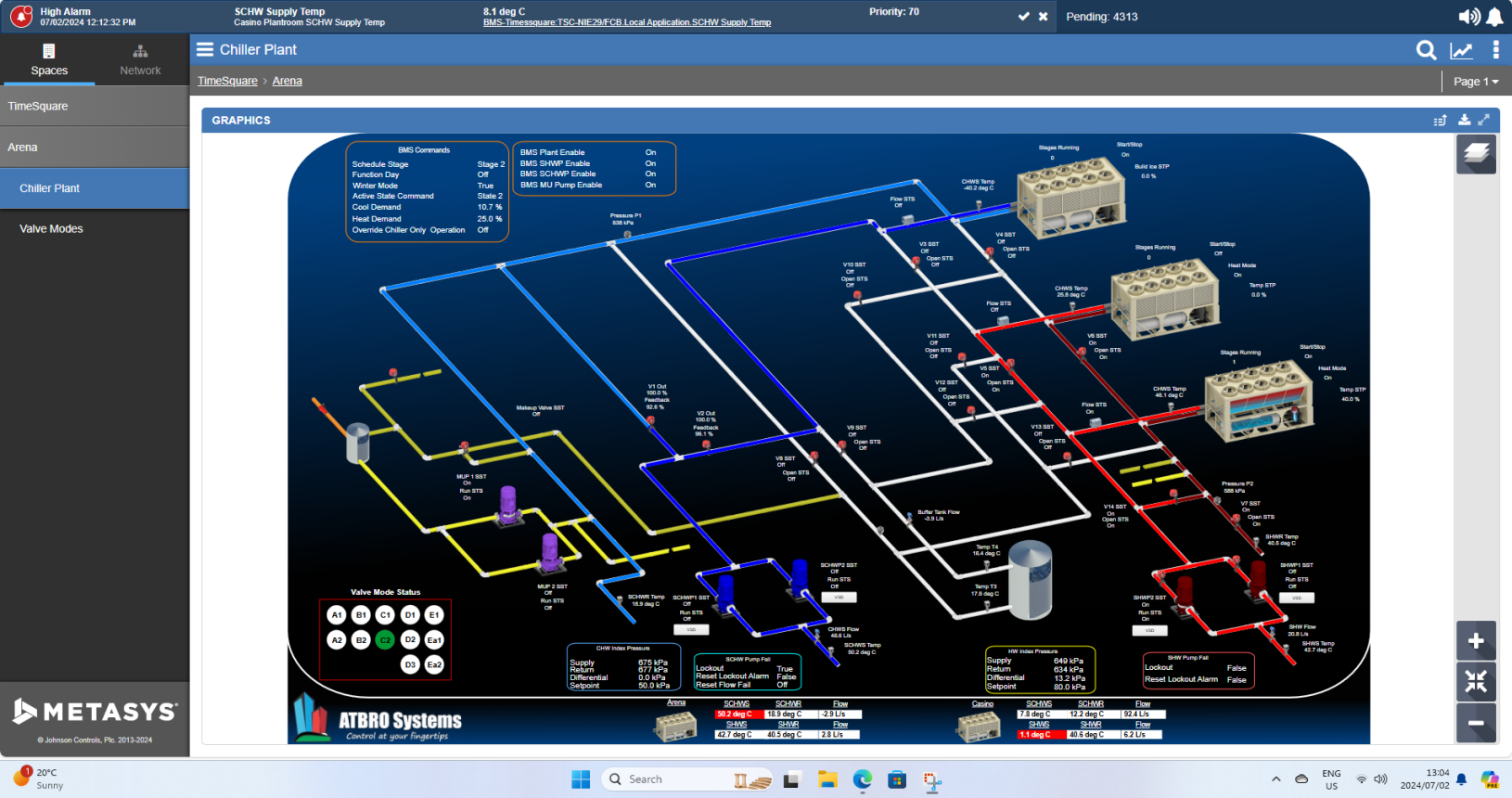Follow the TimeSquare breadcrumb link

(227, 82)
